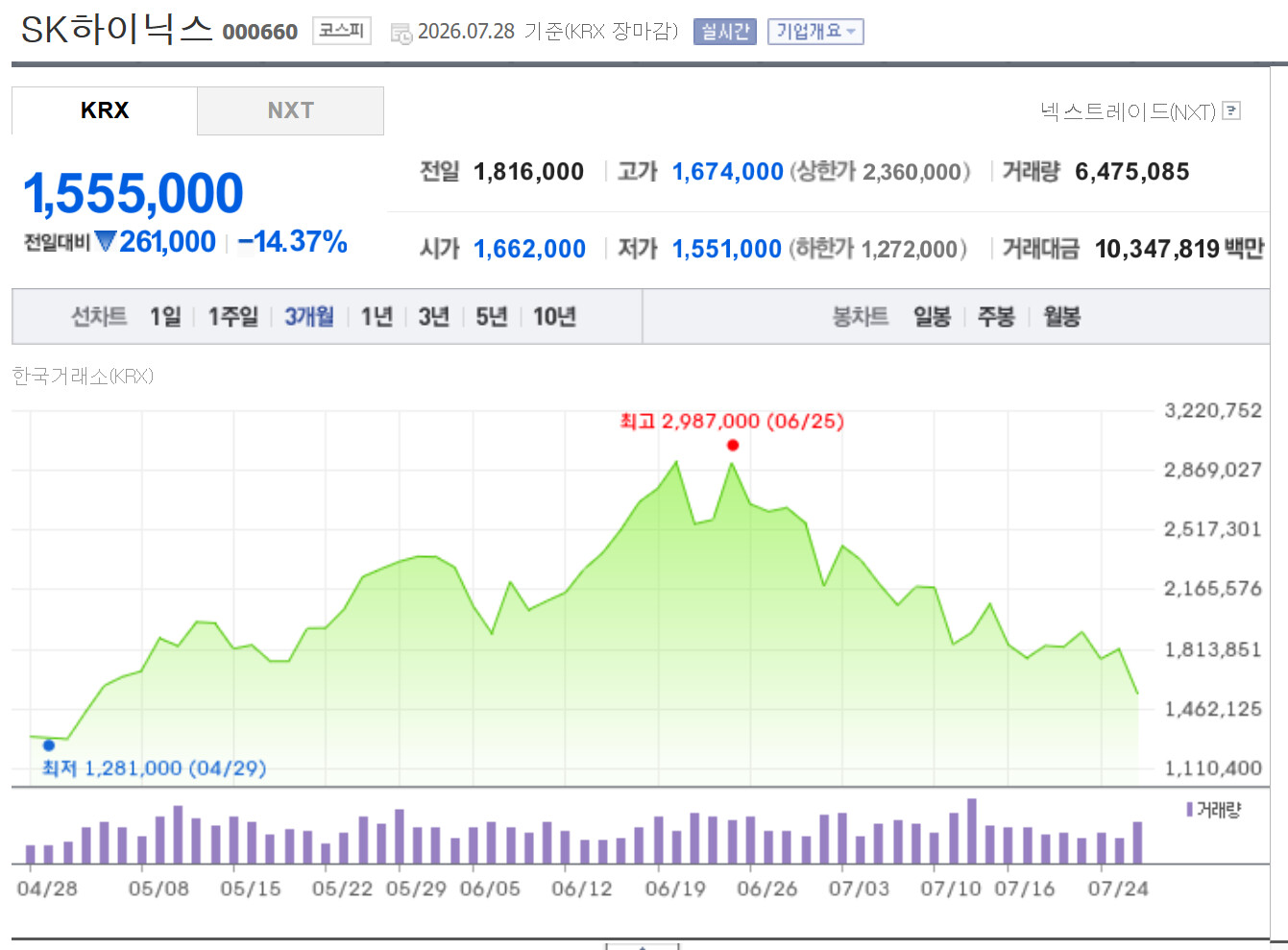Click the change rate -14.37%
1288x950 pixels.
point(293,241)
